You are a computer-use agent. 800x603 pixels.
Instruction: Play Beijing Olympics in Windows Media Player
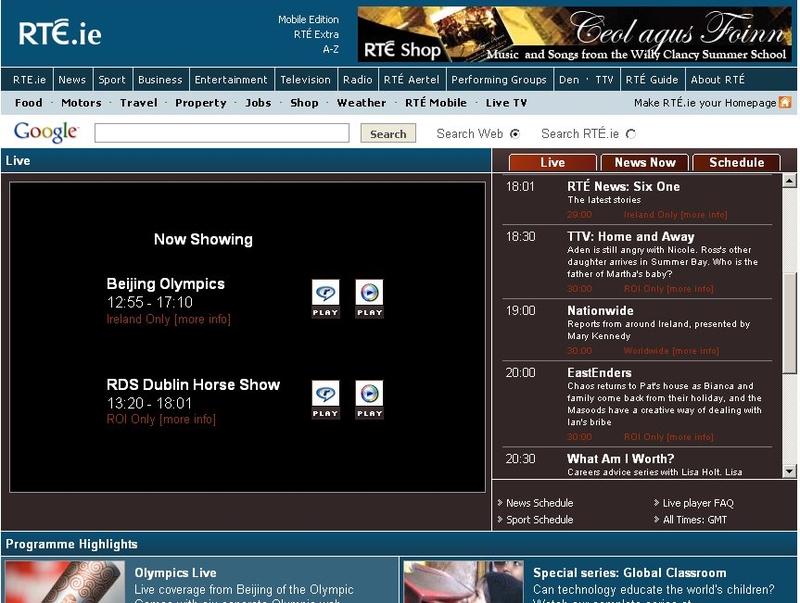(x=369, y=297)
